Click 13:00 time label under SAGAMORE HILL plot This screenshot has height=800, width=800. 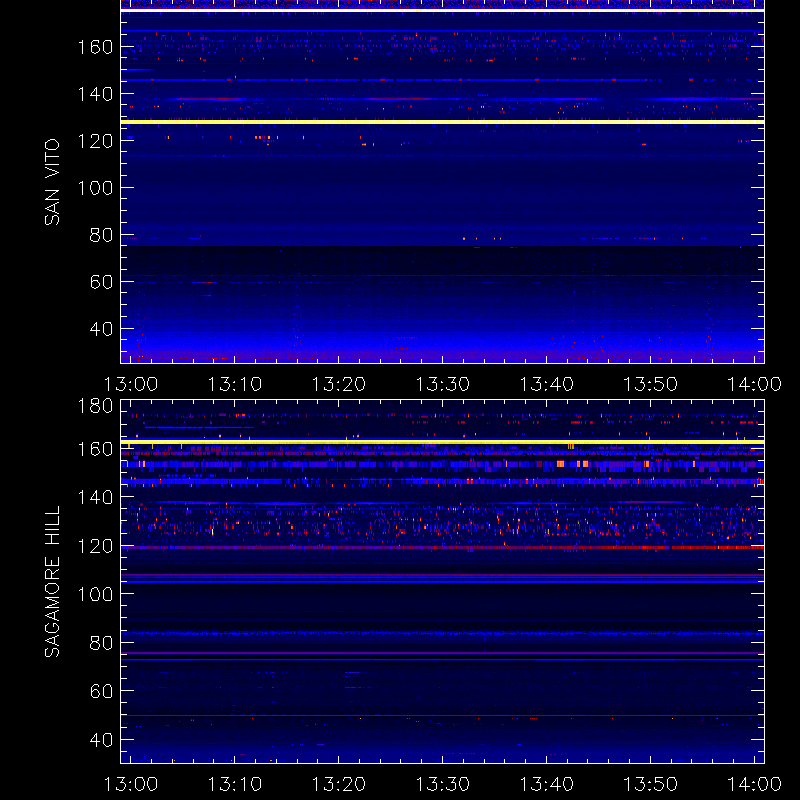click(x=131, y=784)
